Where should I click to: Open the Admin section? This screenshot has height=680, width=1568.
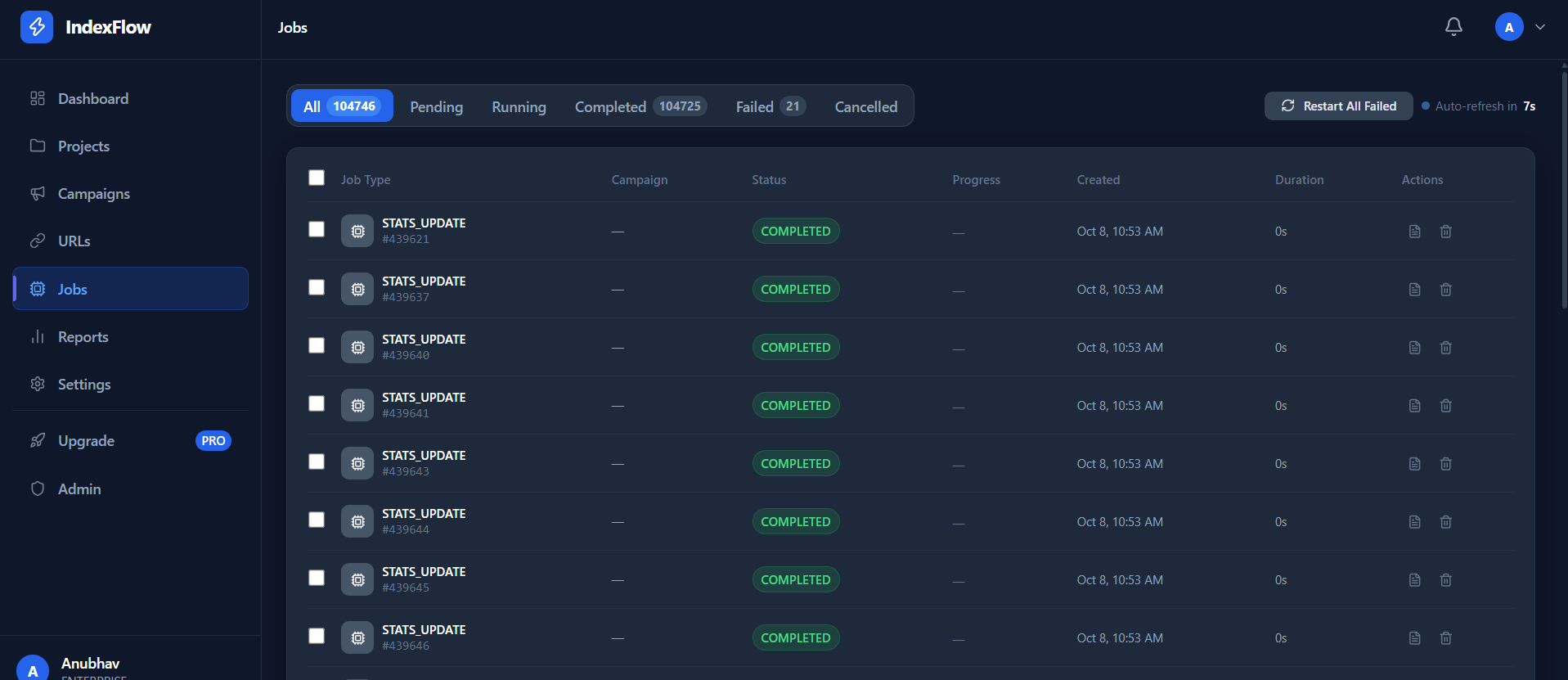[x=131, y=489]
